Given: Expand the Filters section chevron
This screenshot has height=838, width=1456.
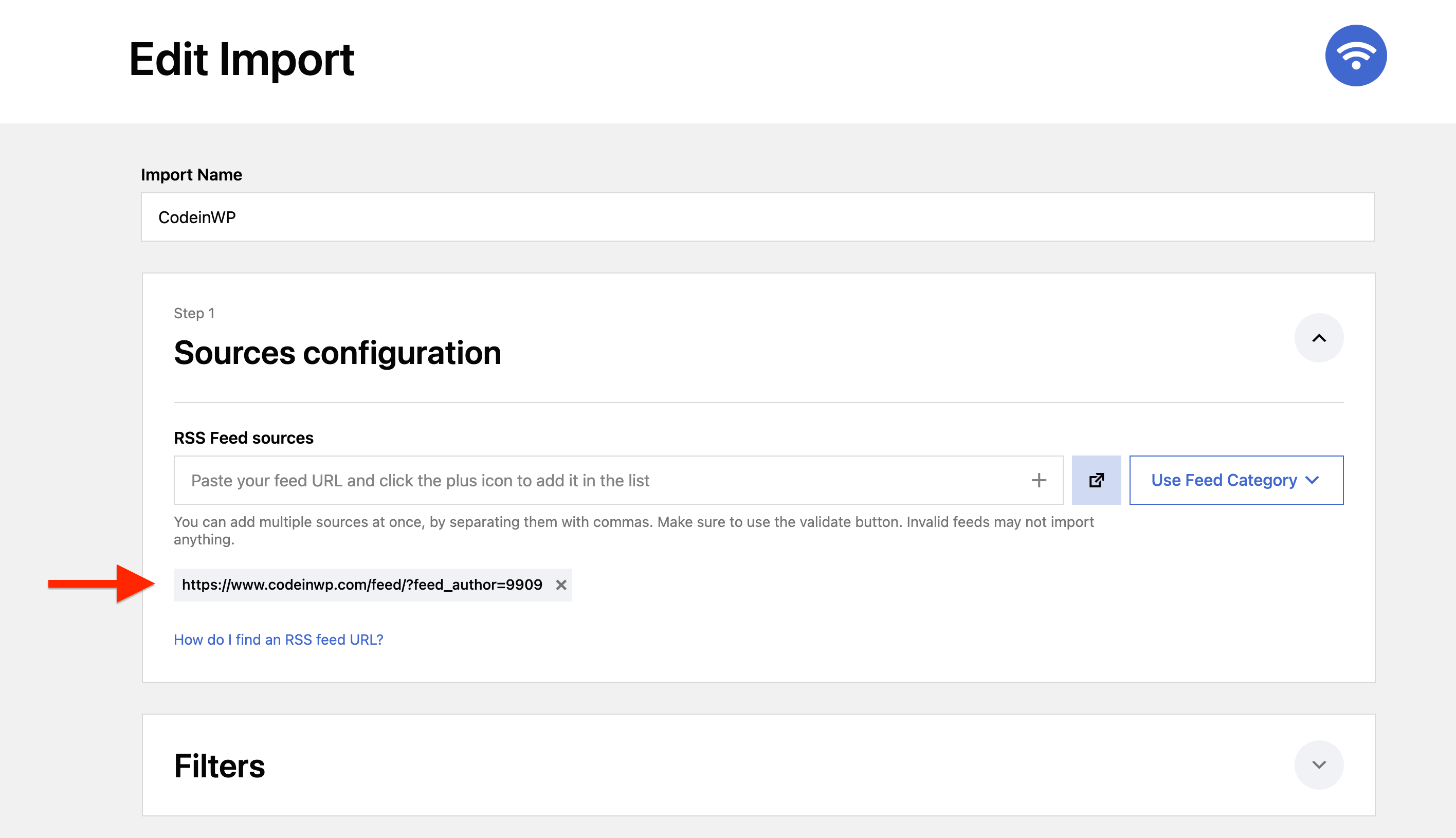Looking at the screenshot, I should tap(1318, 764).
